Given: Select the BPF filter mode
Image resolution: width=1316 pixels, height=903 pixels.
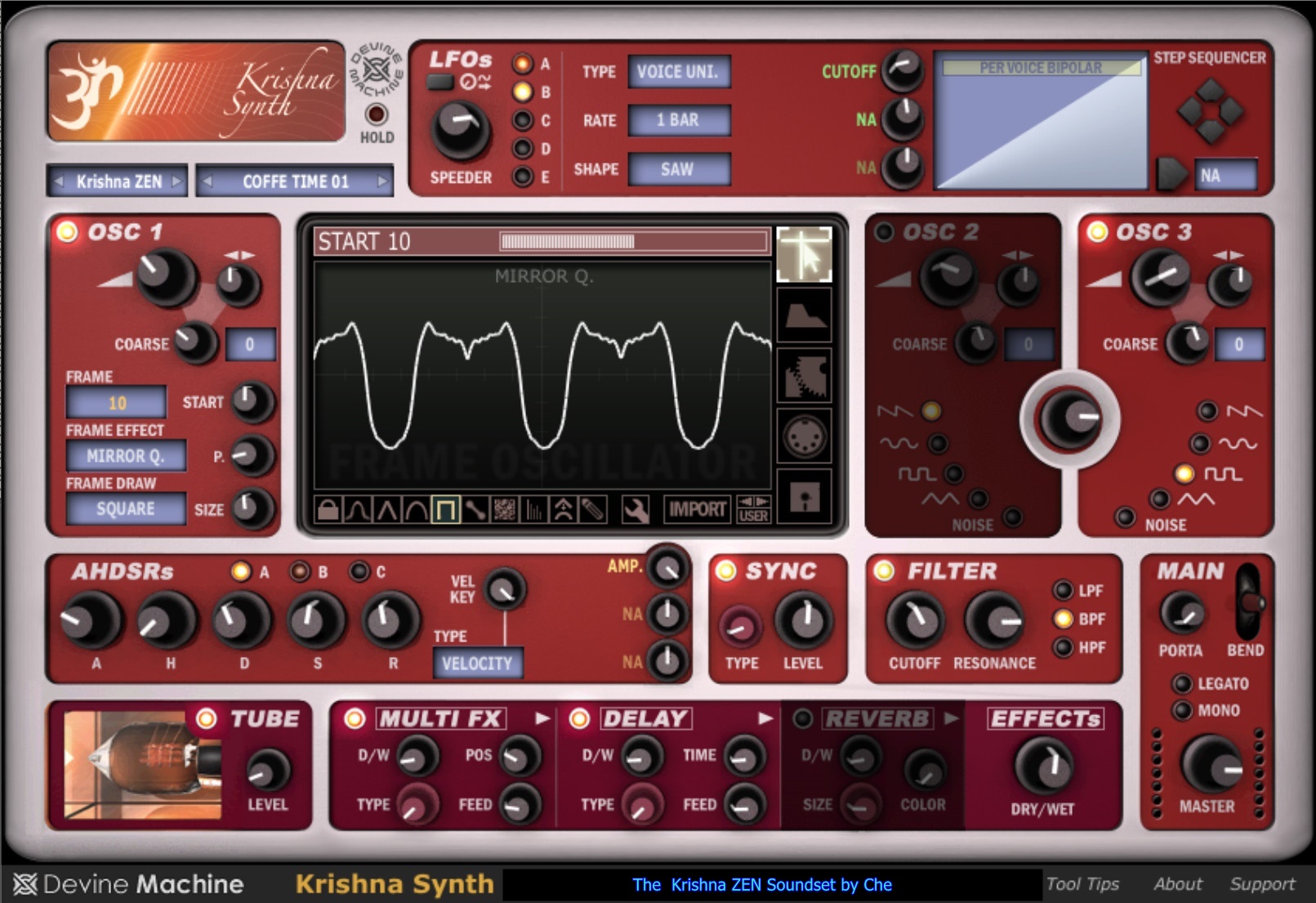Looking at the screenshot, I should pos(1063,619).
